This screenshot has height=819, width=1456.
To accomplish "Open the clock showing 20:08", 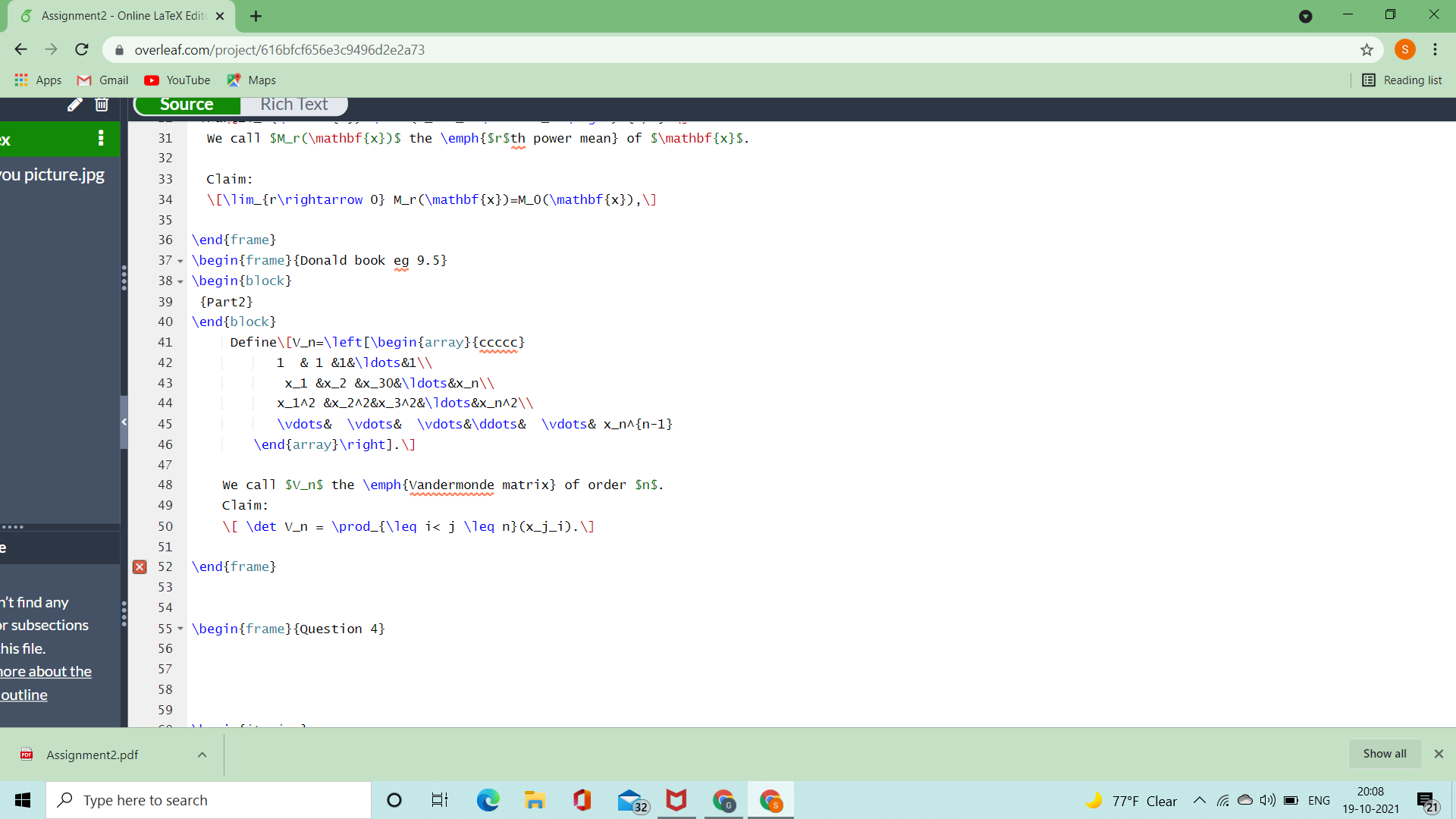I will [x=1370, y=800].
